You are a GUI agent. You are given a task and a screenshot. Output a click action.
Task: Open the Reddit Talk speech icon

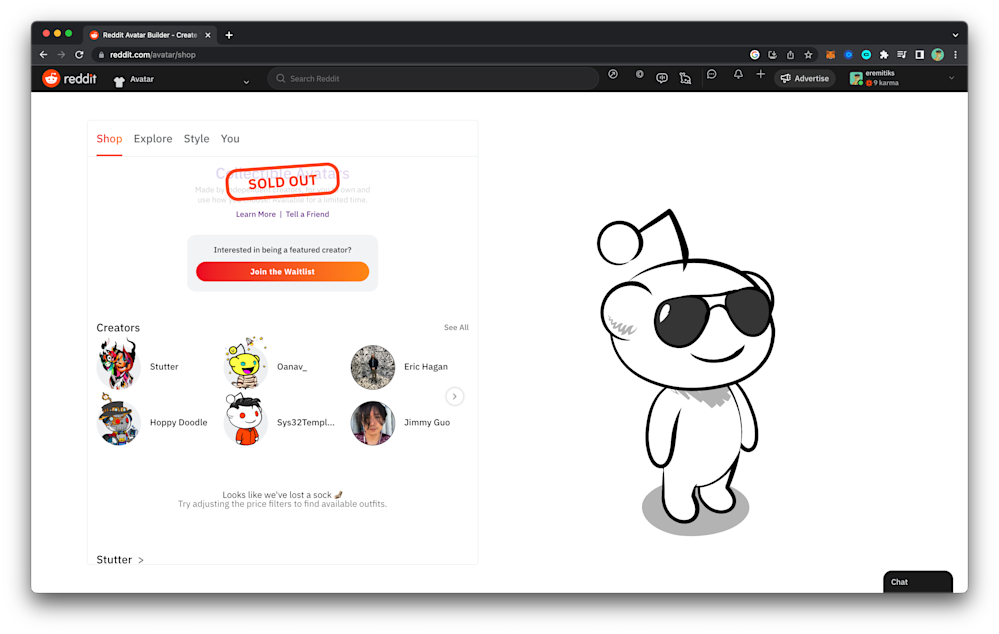[x=662, y=78]
